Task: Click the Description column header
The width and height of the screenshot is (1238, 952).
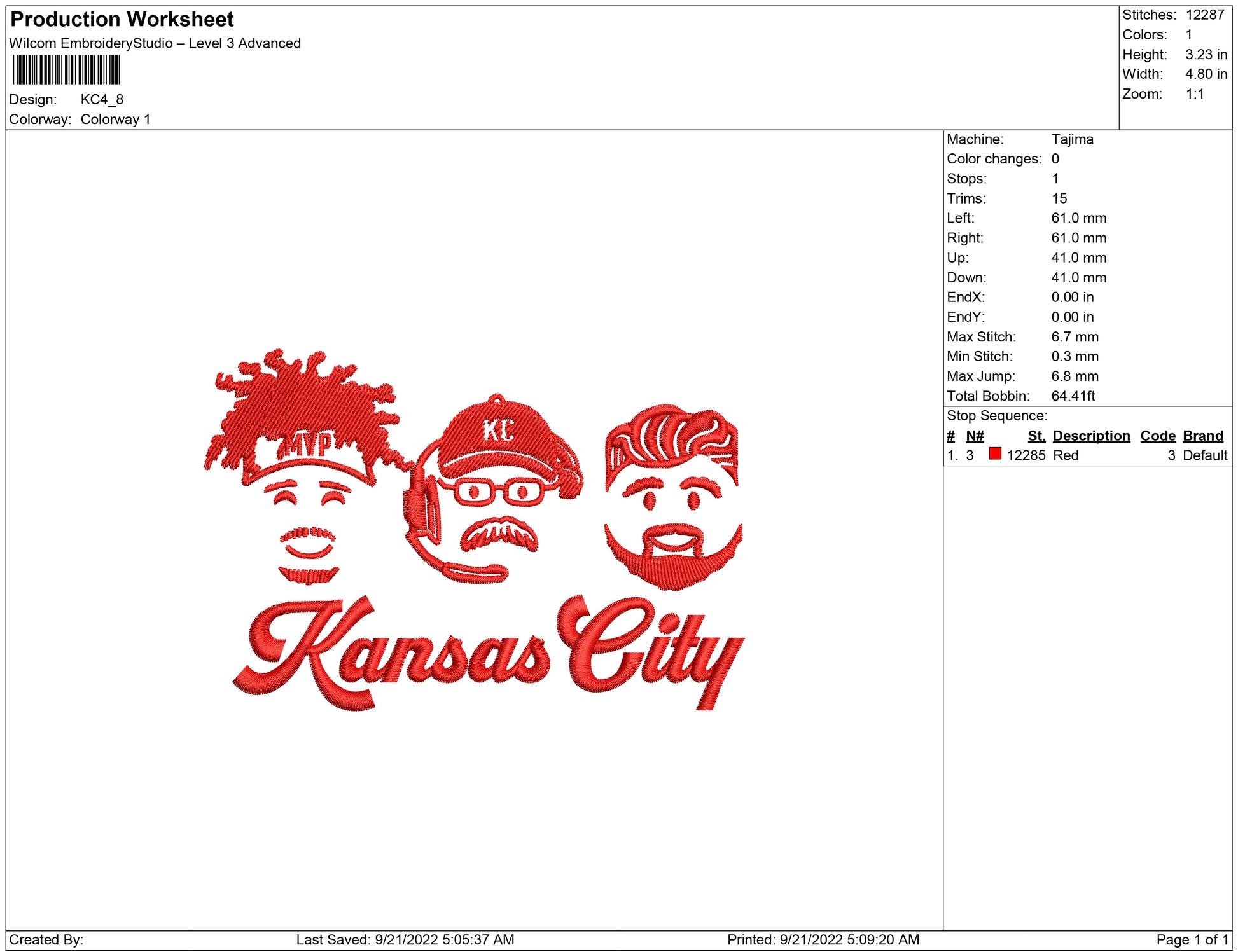Action: click(x=1091, y=436)
